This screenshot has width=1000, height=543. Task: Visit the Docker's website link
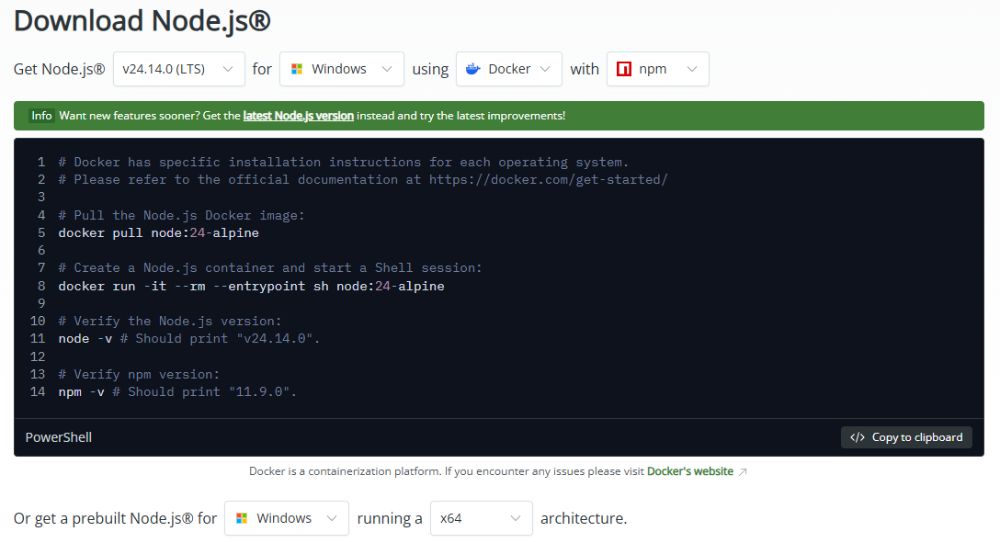(690, 471)
